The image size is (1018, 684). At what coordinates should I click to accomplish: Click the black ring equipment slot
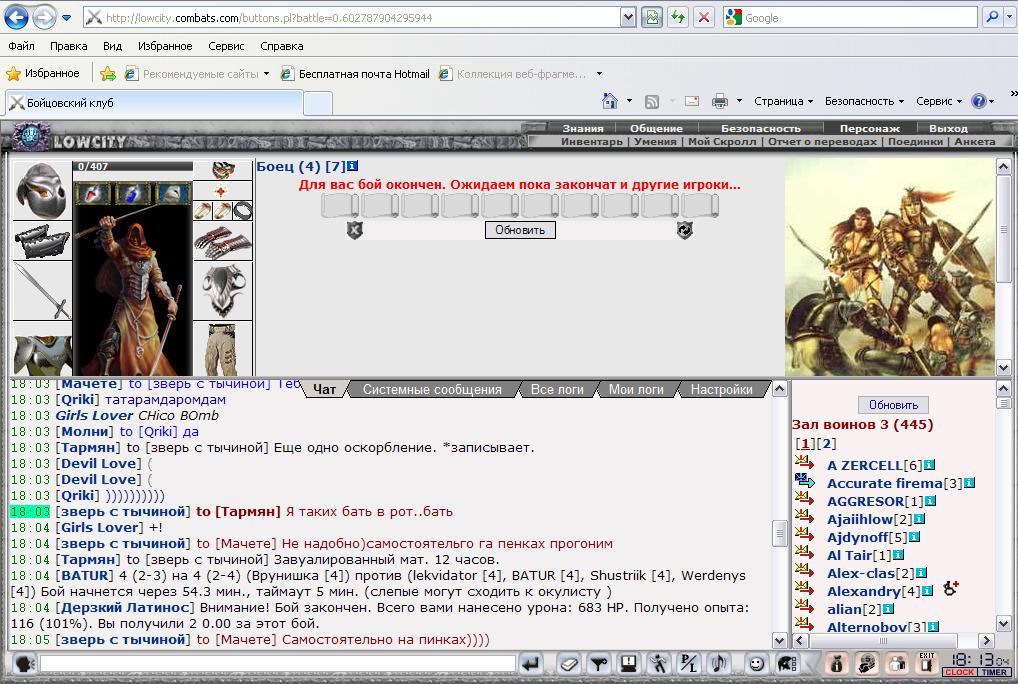[243, 211]
